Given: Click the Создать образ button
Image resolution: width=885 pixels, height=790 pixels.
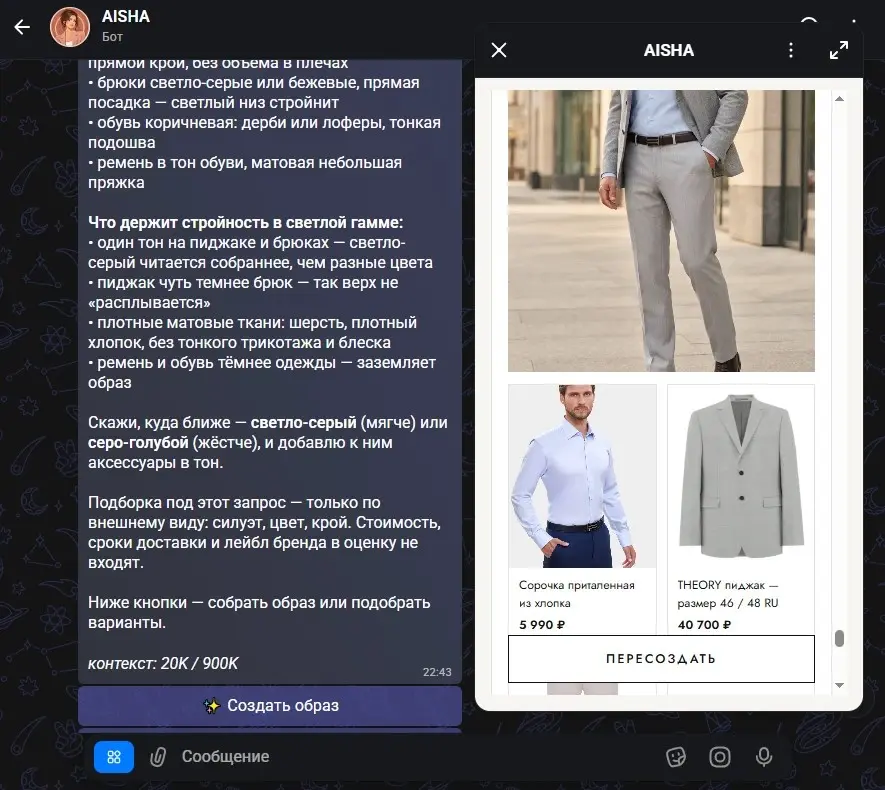Looking at the screenshot, I should [x=270, y=705].
